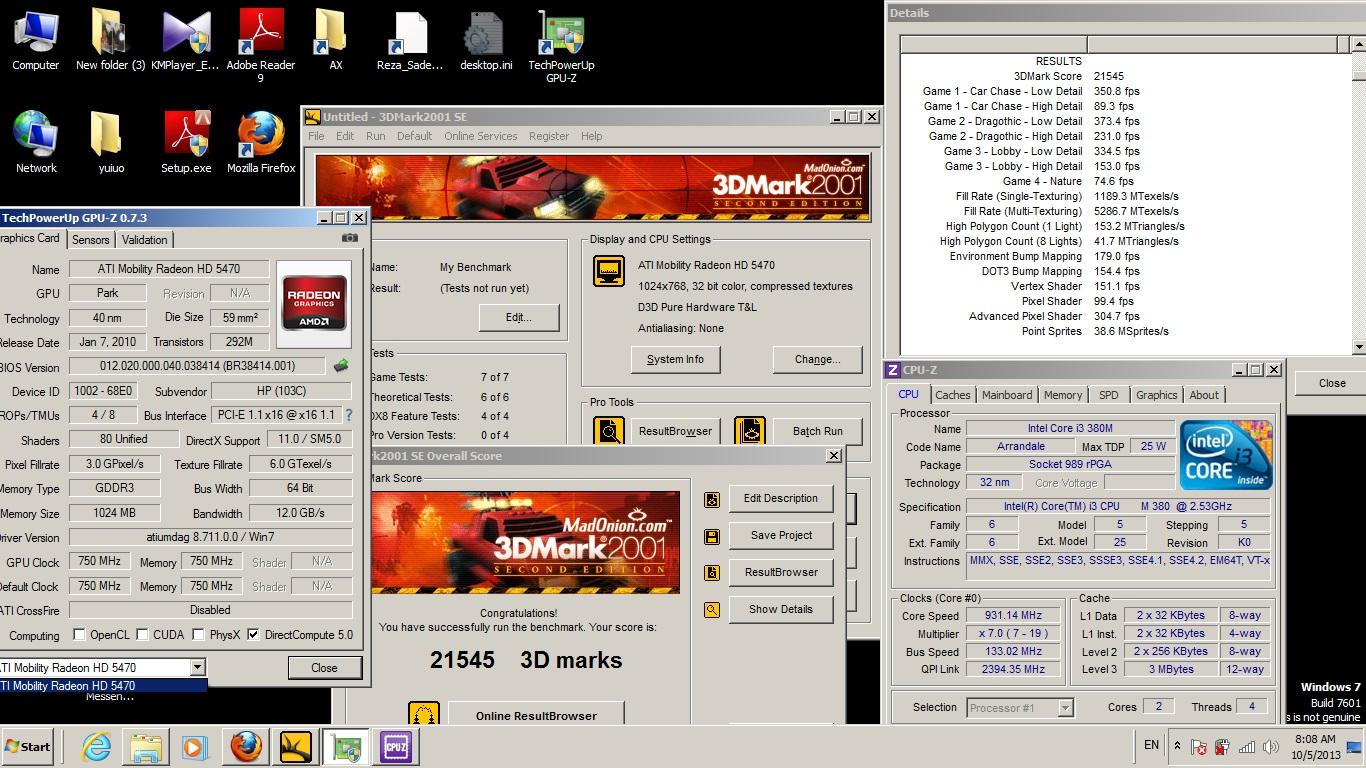Screen dimensions: 1366x768
Task: Click the Online ResultBrowser button
Action: (536, 715)
